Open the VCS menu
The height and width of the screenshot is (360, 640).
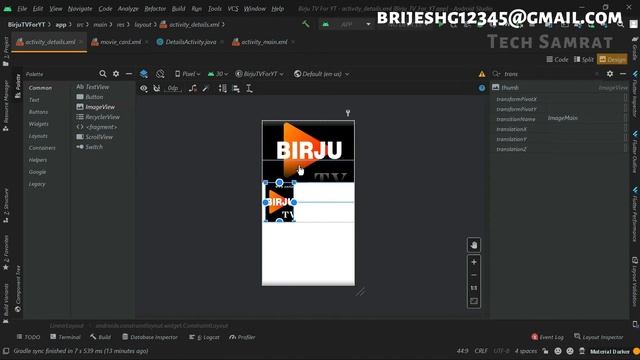pos(233,9)
